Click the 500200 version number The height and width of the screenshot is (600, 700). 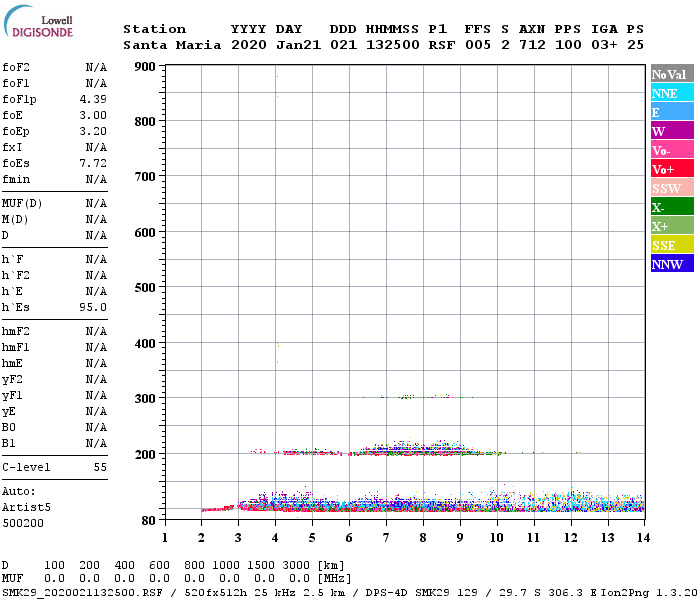tap(23, 523)
